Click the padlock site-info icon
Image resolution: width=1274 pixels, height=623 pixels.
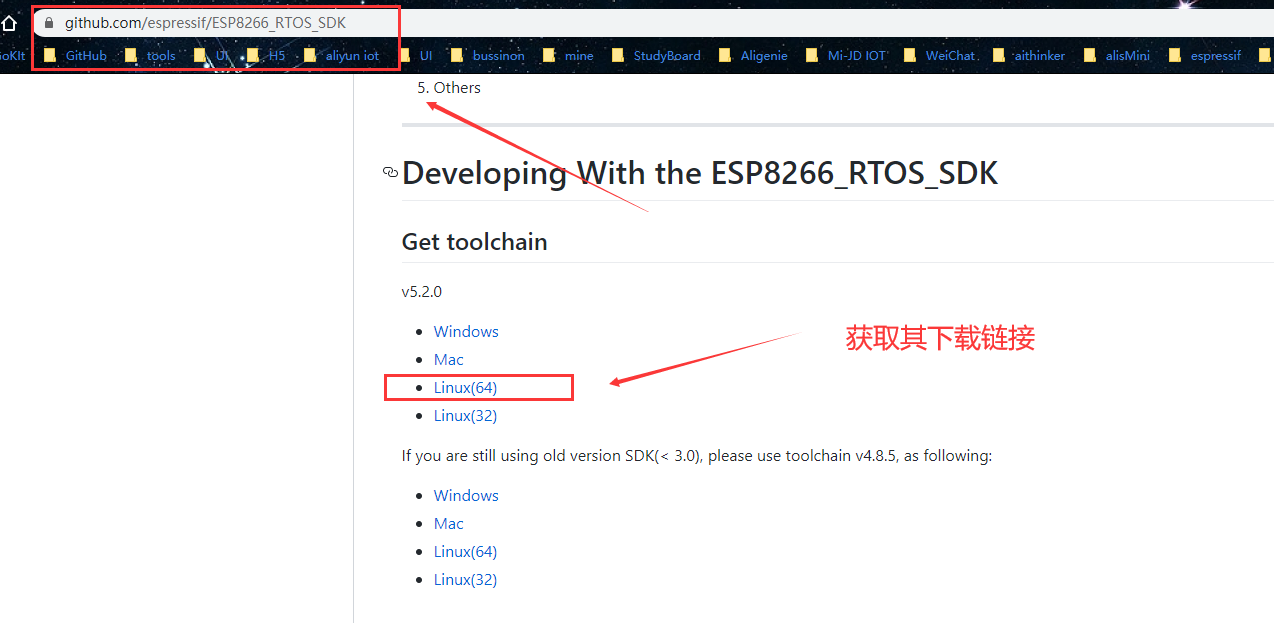(x=48, y=23)
